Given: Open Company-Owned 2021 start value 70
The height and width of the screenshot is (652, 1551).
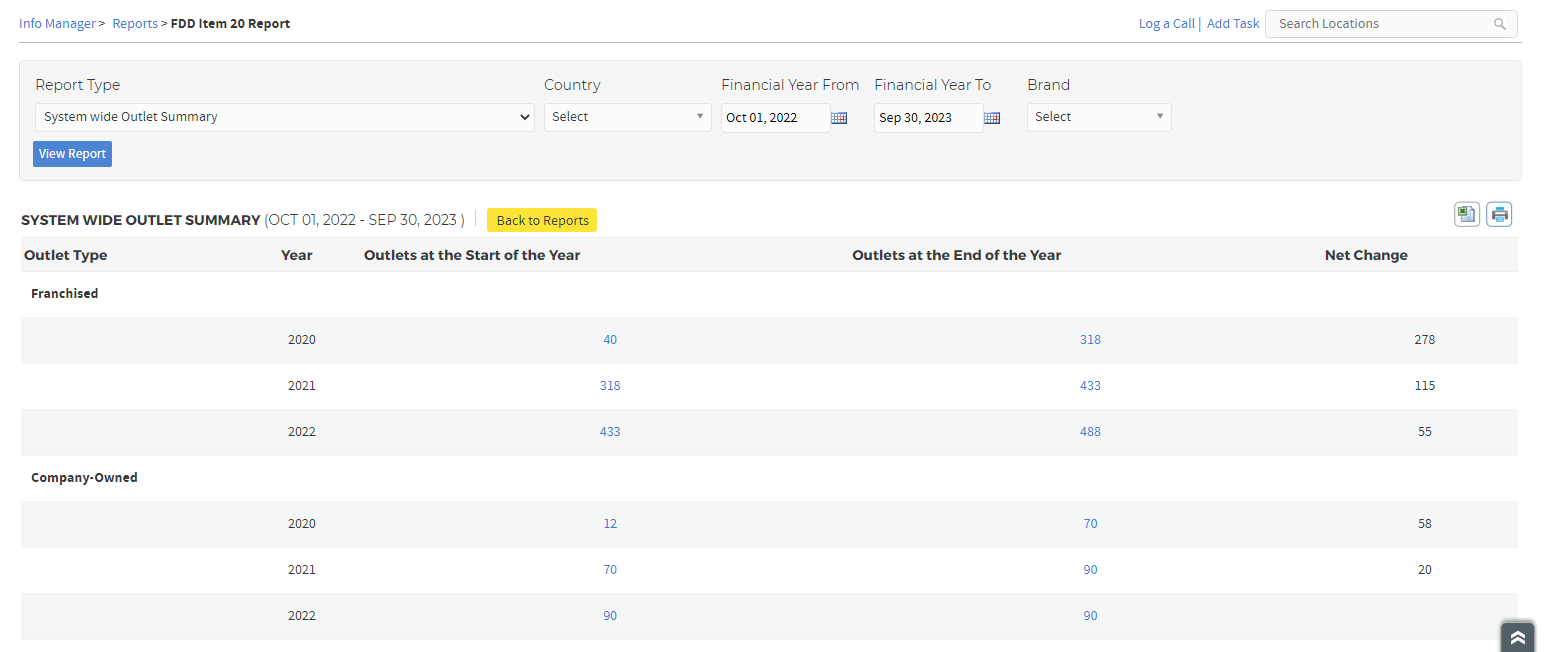Looking at the screenshot, I should tap(610, 570).
